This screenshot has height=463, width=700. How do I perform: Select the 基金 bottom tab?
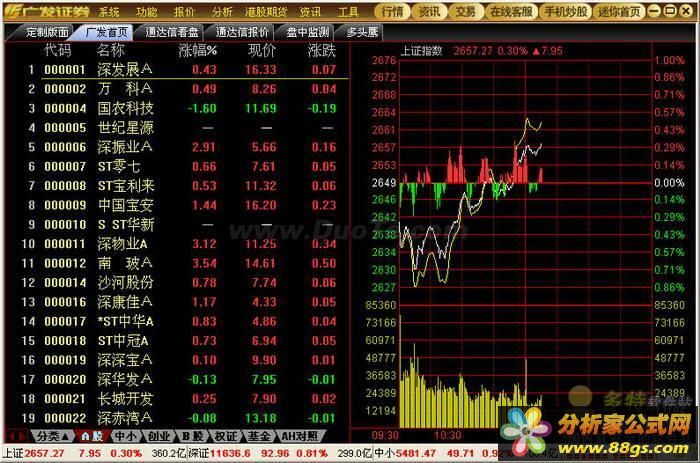259,436
